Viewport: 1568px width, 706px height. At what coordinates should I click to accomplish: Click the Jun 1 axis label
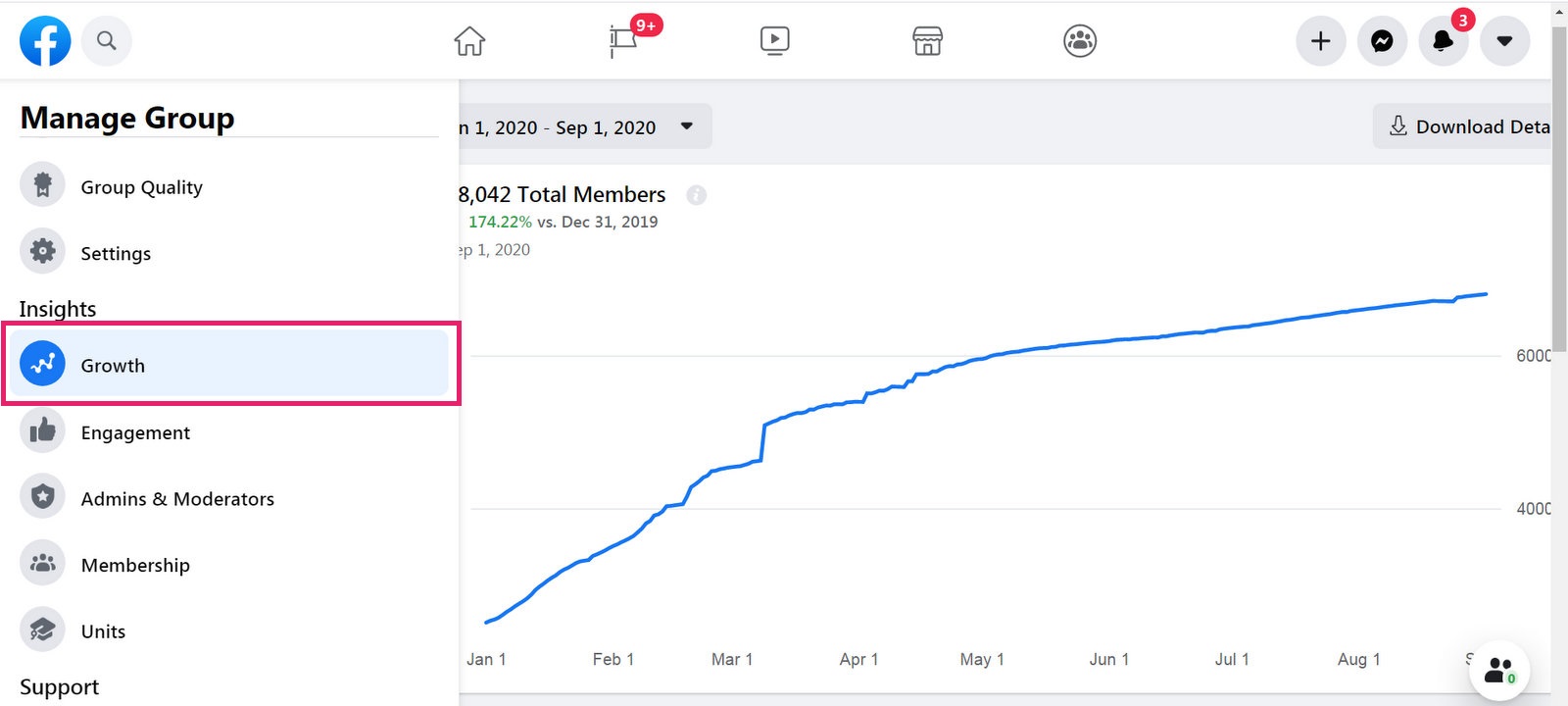coord(1109,659)
